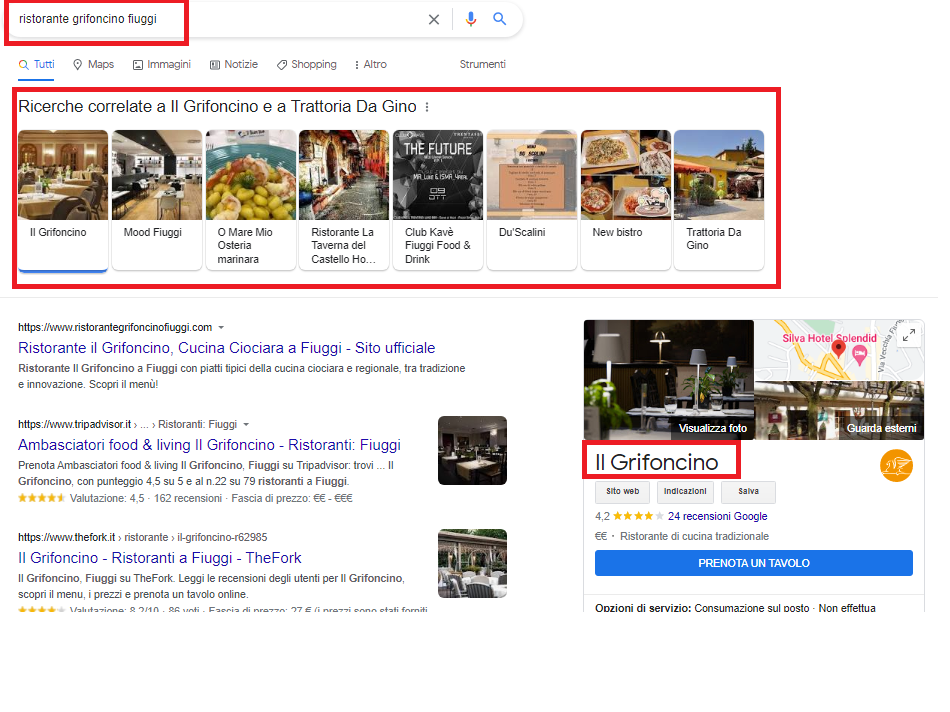Click the Indicazioni directions button
This screenshot has height=712, width=950.
coord(685,491)
